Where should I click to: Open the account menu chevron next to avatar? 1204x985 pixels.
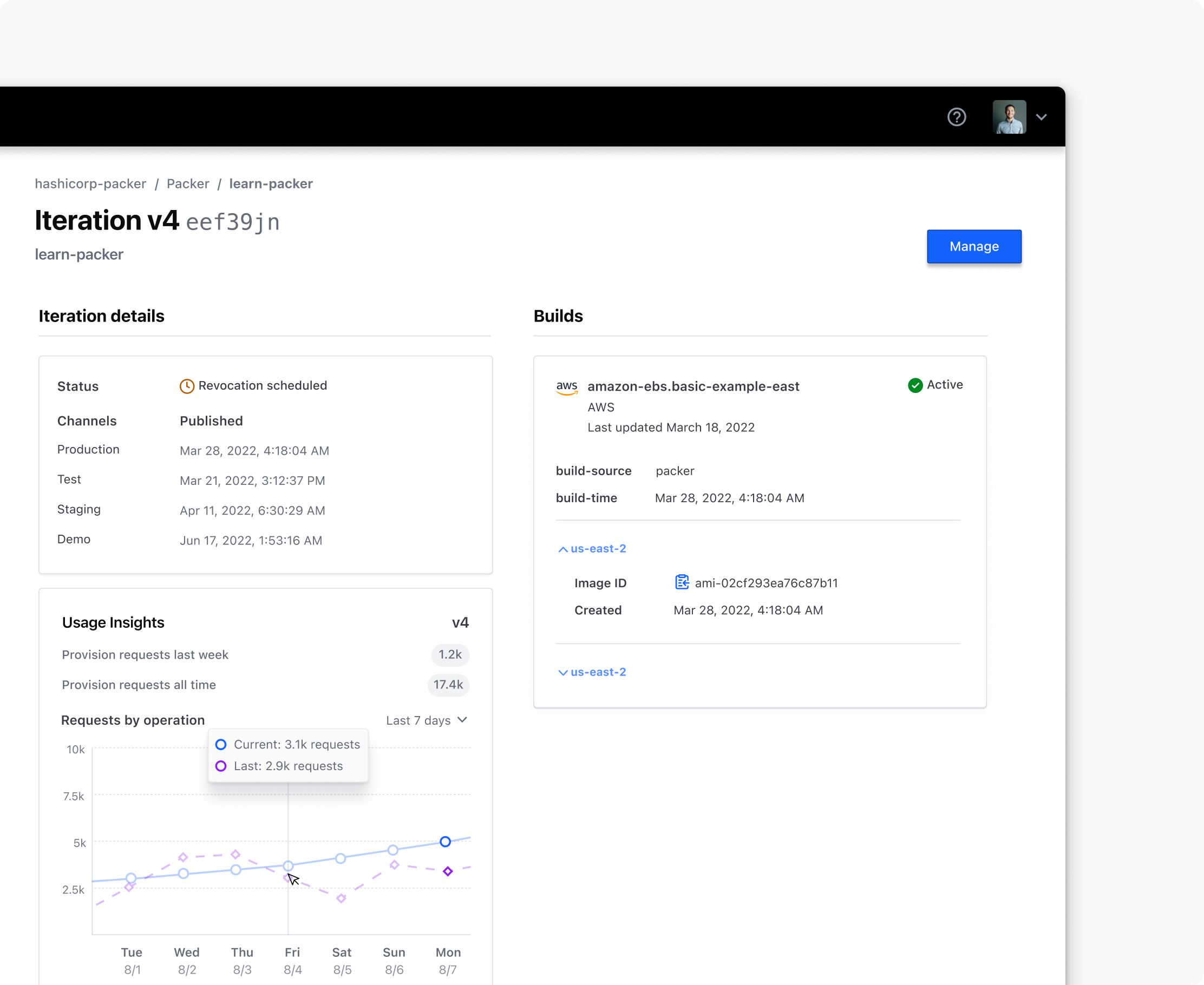(1042, 117)
